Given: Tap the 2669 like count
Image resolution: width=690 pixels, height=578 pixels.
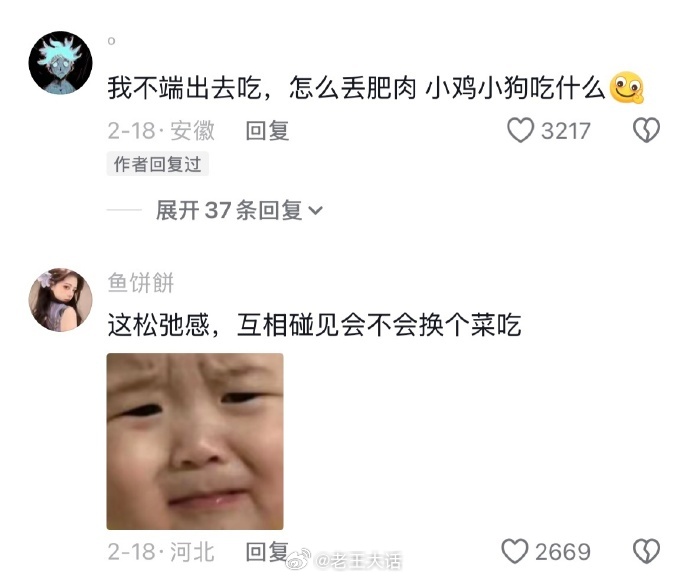Looking at the screenshot, I should (563, 552).
